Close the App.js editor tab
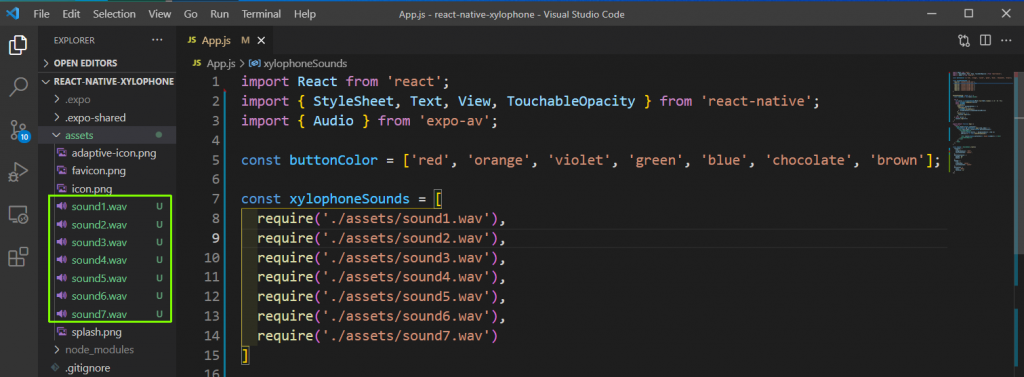This screenshot has height=377, width=1024. (x=261, y=41)
